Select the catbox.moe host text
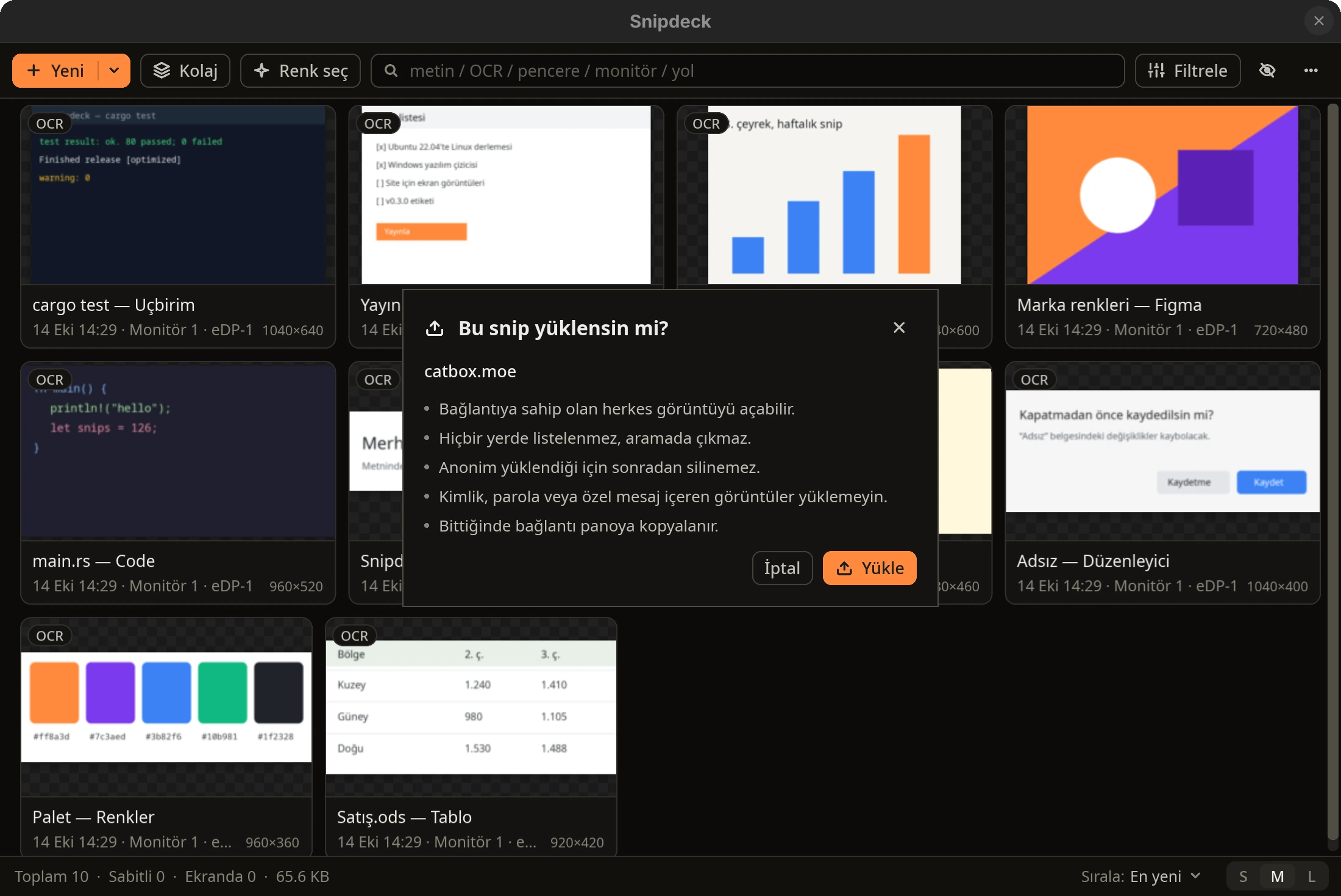 point(470,371)
